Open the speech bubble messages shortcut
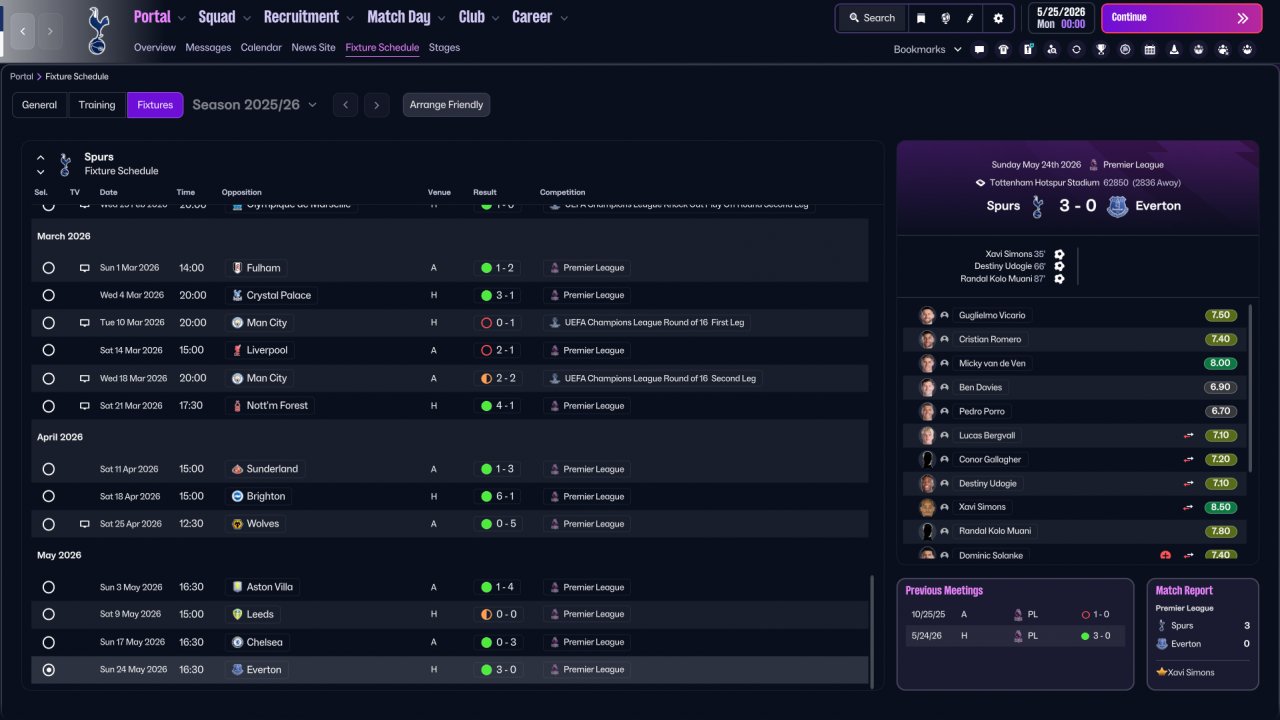The height and width of the screenshot is (720, 1280). tap(979, 49)
